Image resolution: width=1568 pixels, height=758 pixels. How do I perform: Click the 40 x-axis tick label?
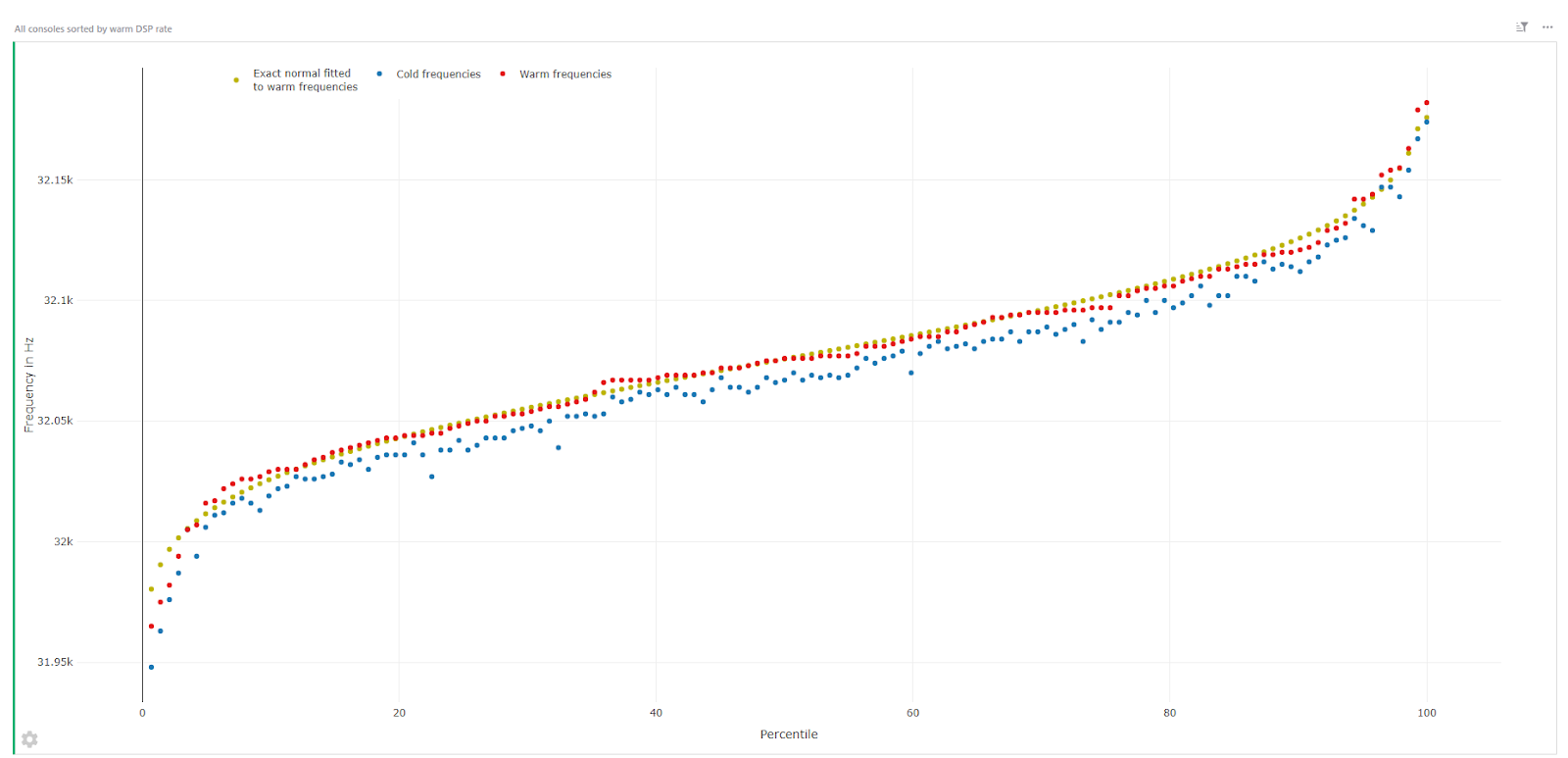(656, 713)
